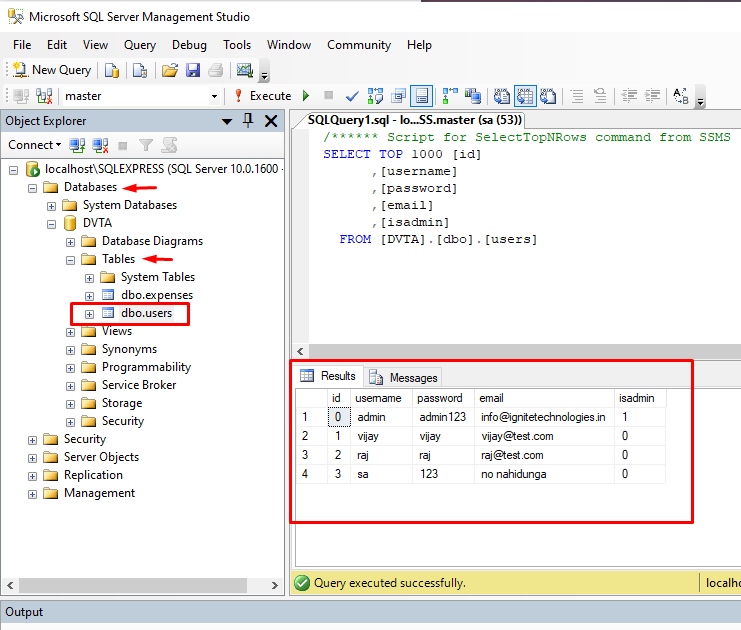Expand the Programmability folder
The image size is (741, 630).
coord(70,368)
